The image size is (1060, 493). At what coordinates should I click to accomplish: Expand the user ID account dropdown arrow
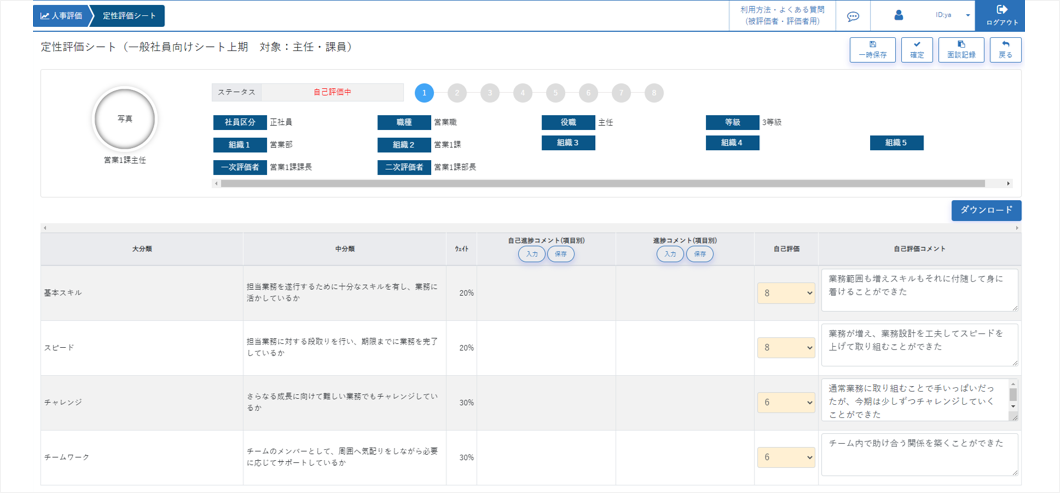(967, 16)
